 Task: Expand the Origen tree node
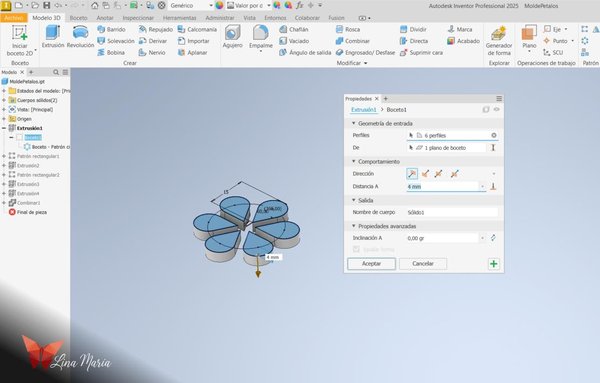4,119
